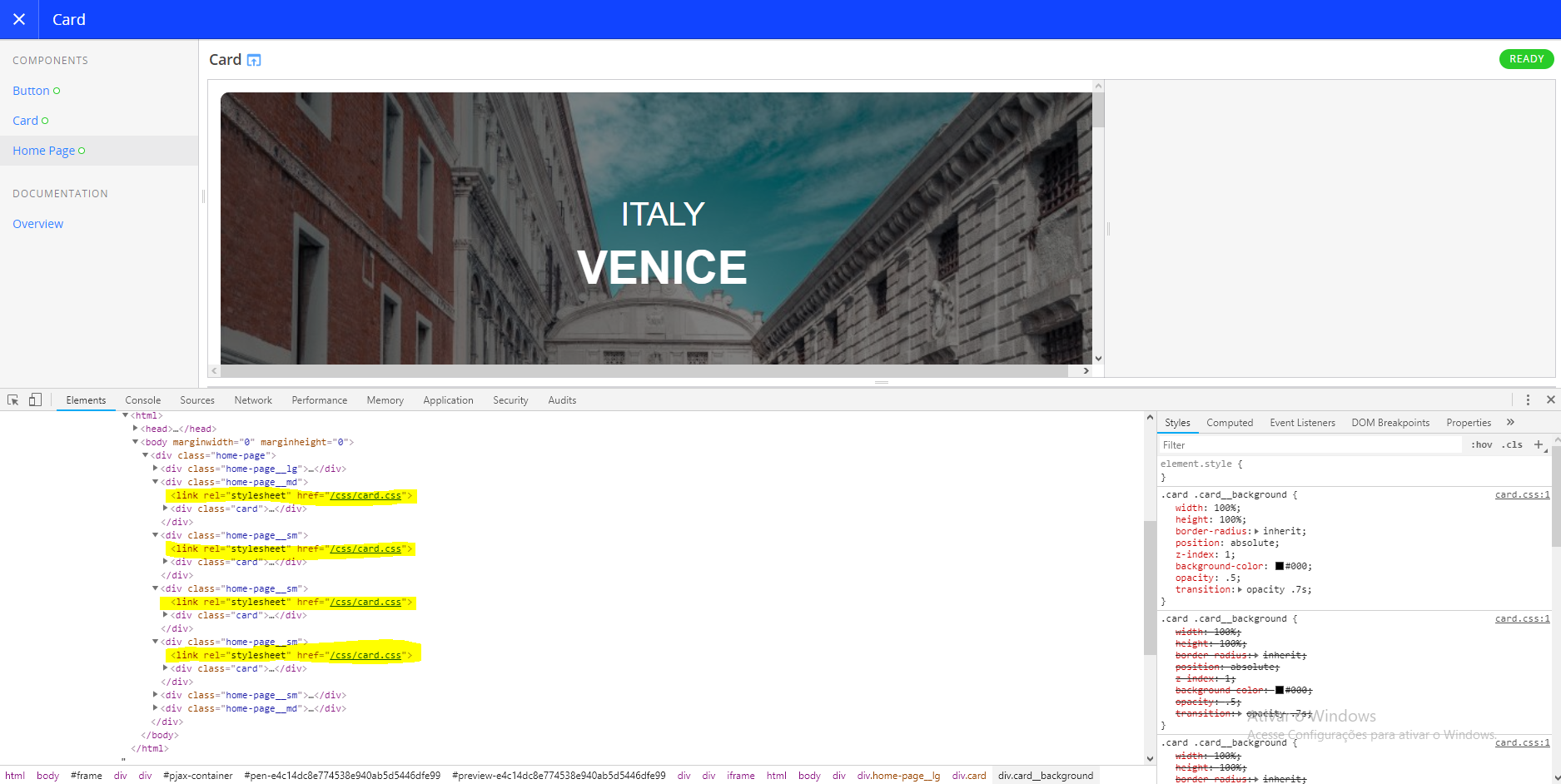Open the Audits tab
This screenshot has width=1561, height=784.
point(562,400)
